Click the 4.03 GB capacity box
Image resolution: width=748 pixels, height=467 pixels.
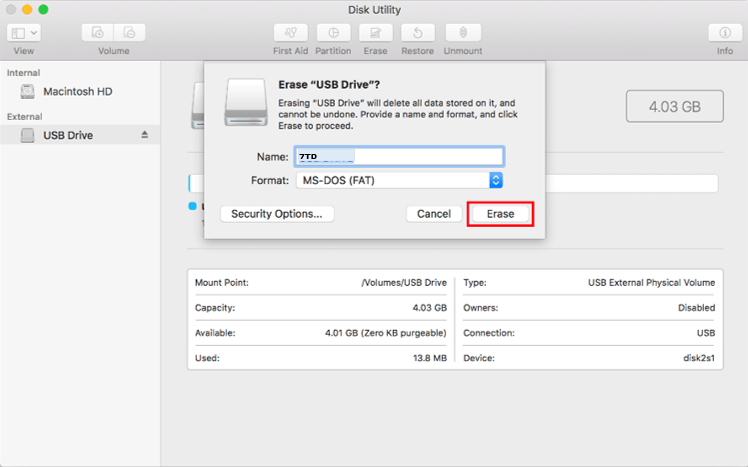click(x=675, y=106)
